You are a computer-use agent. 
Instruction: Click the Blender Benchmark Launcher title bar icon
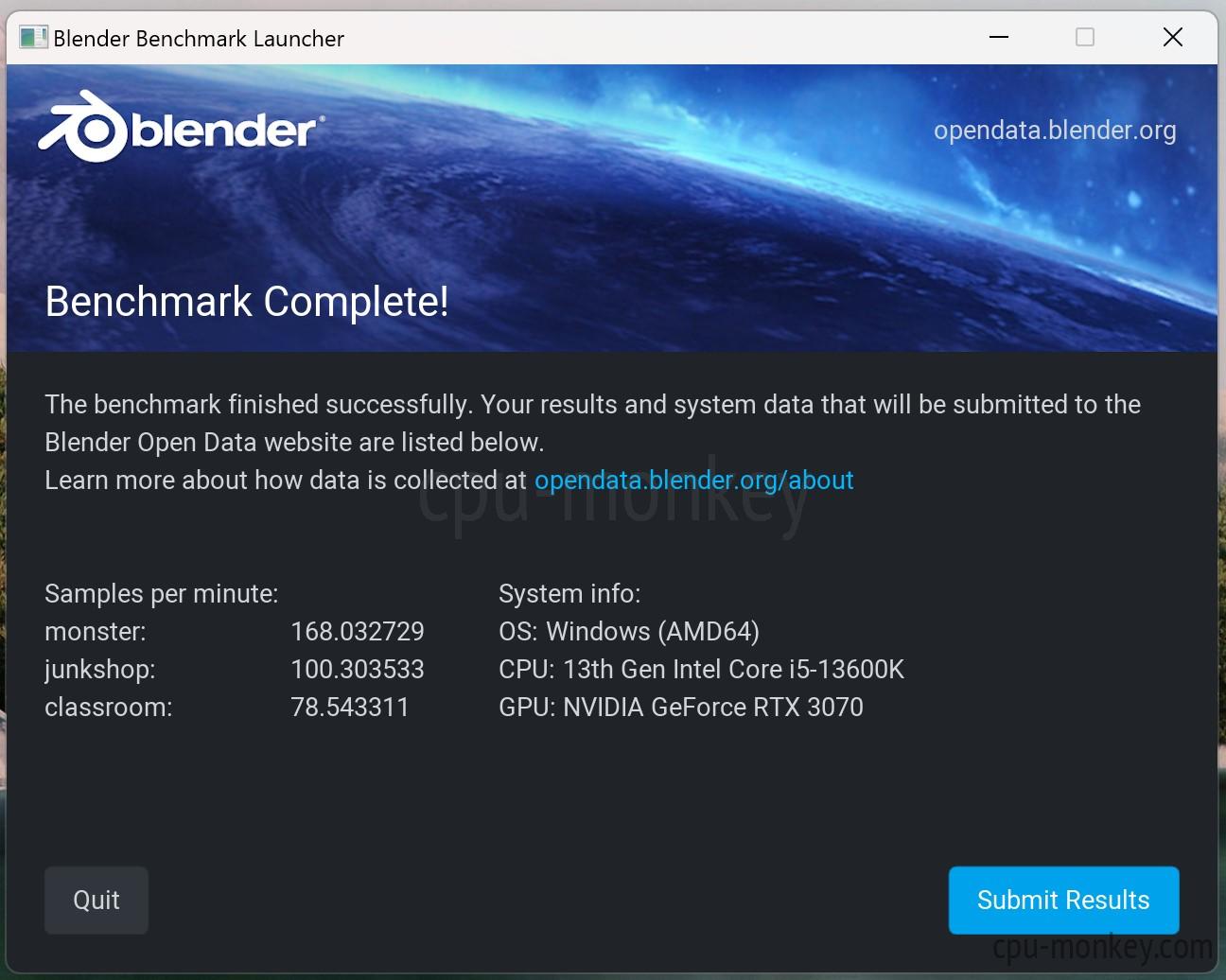[34, 38]
